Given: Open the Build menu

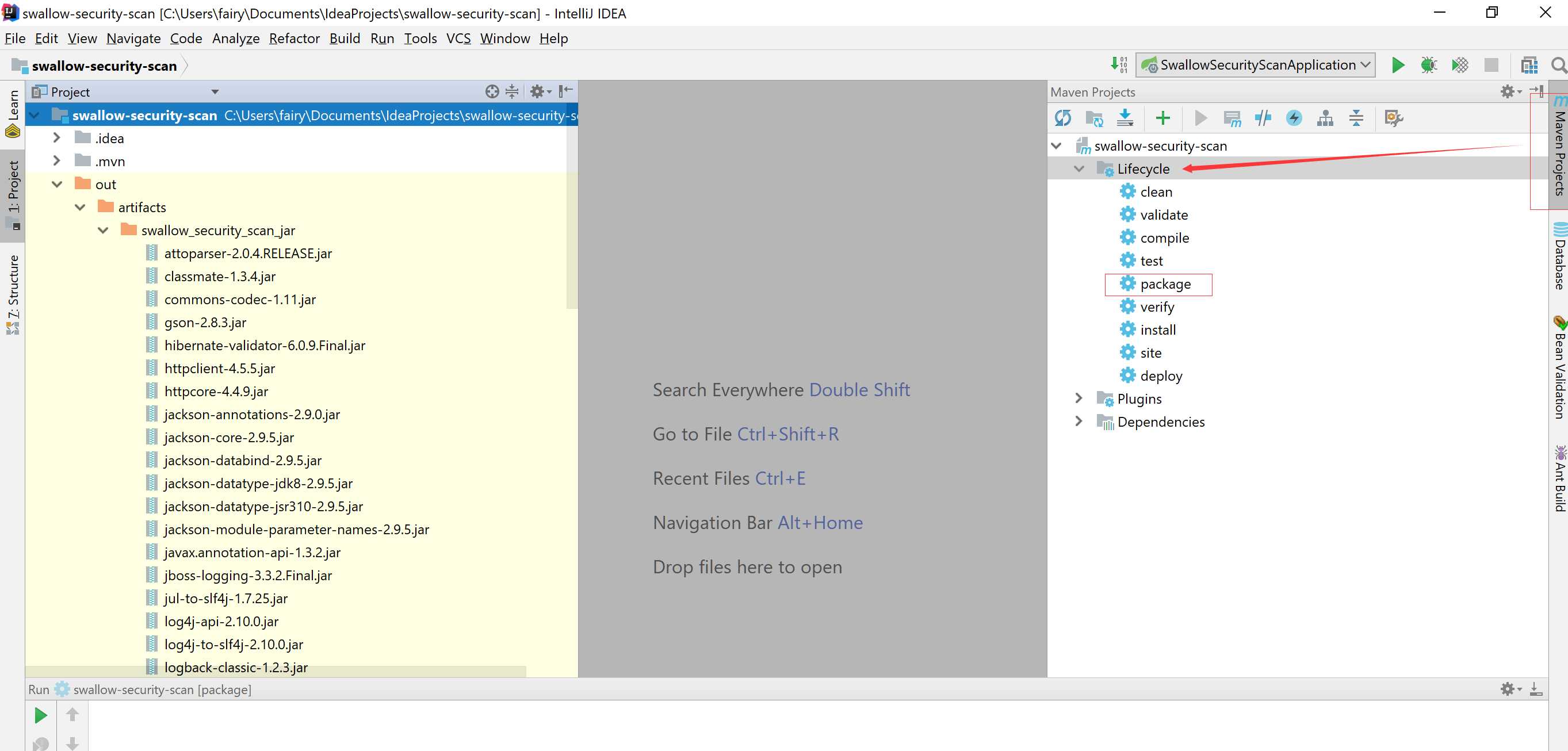Looking at the screenshot, I should tap(345, 39).
